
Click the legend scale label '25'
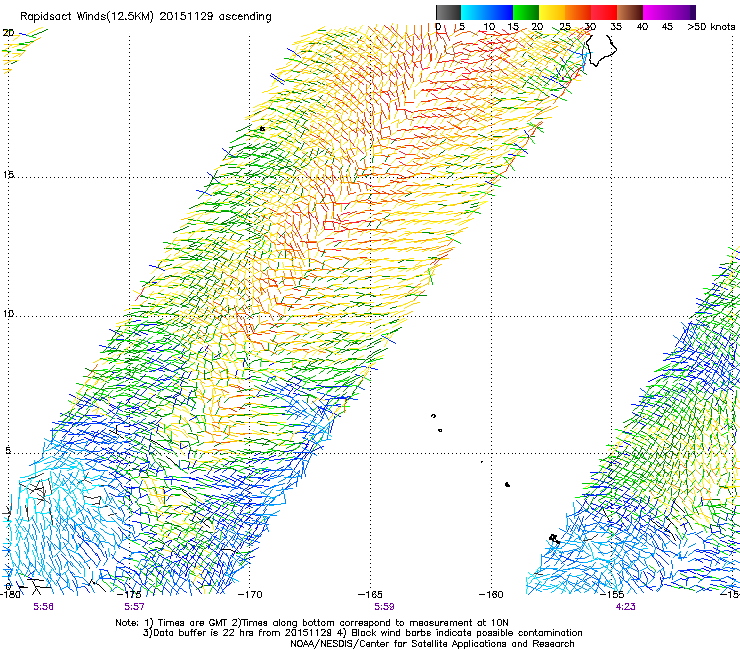(564, 27)
